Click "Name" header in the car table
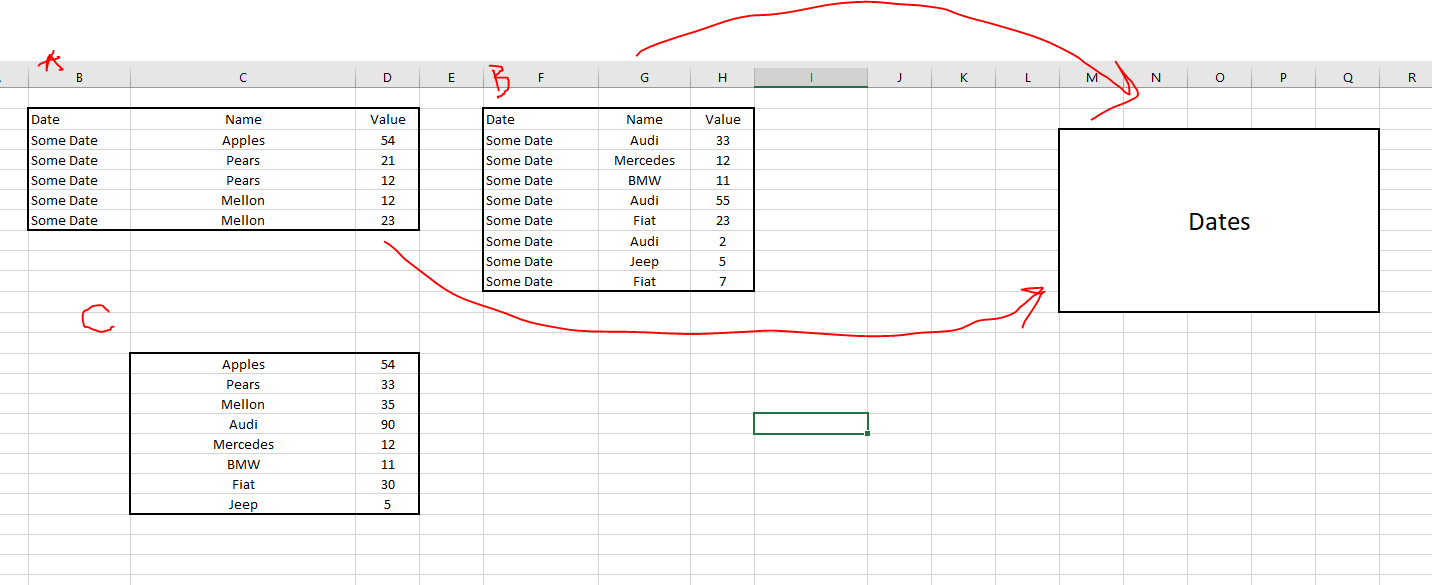Image resolution: width=1432 pixels, height=585 pixels. pyautogui.click(x=644, y=119)
